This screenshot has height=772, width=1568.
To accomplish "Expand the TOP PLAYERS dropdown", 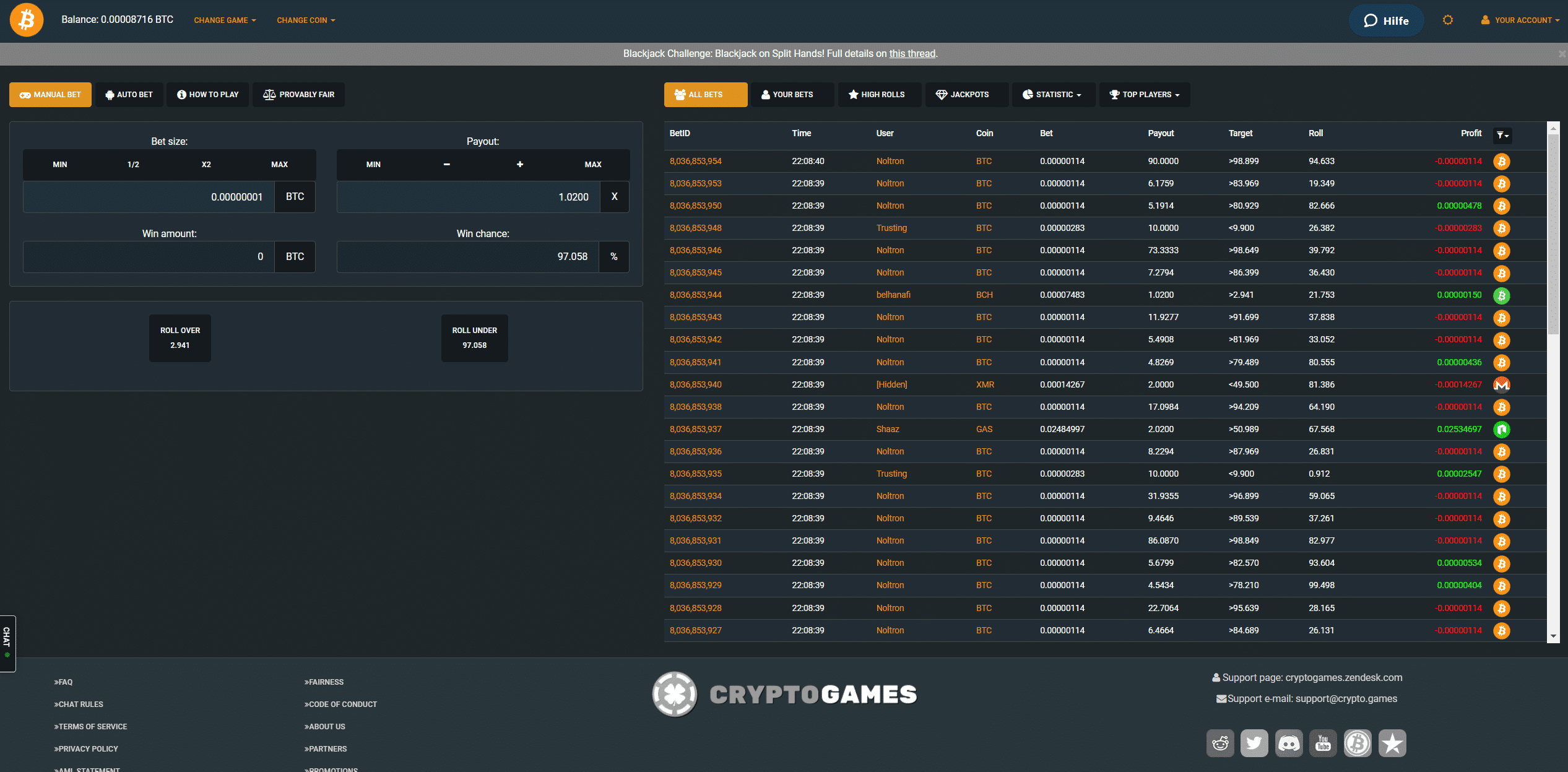I will pos(1145,95).
